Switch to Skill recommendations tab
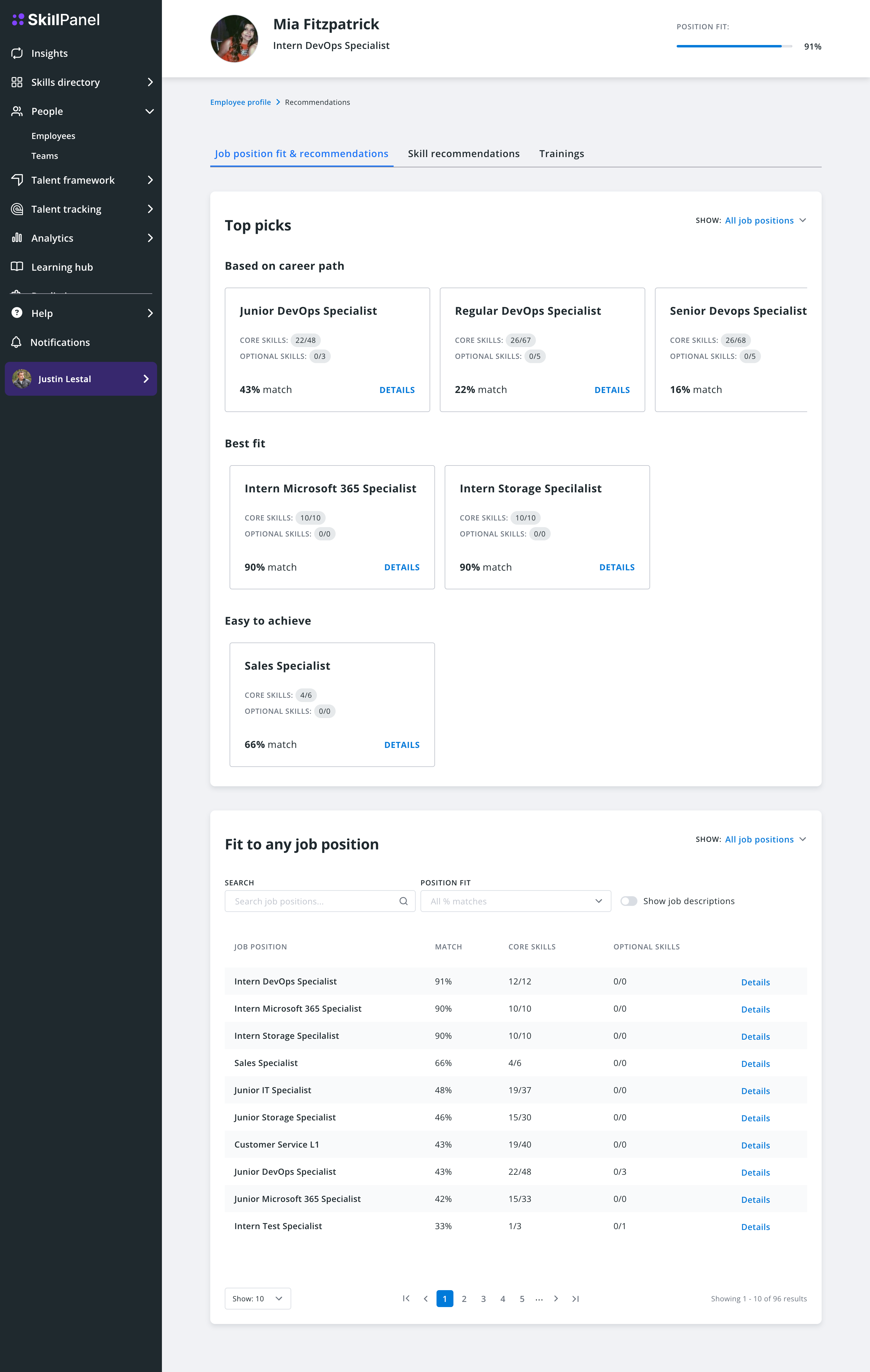This screenshot has height=1372, width=870. (x=463, y=154)
